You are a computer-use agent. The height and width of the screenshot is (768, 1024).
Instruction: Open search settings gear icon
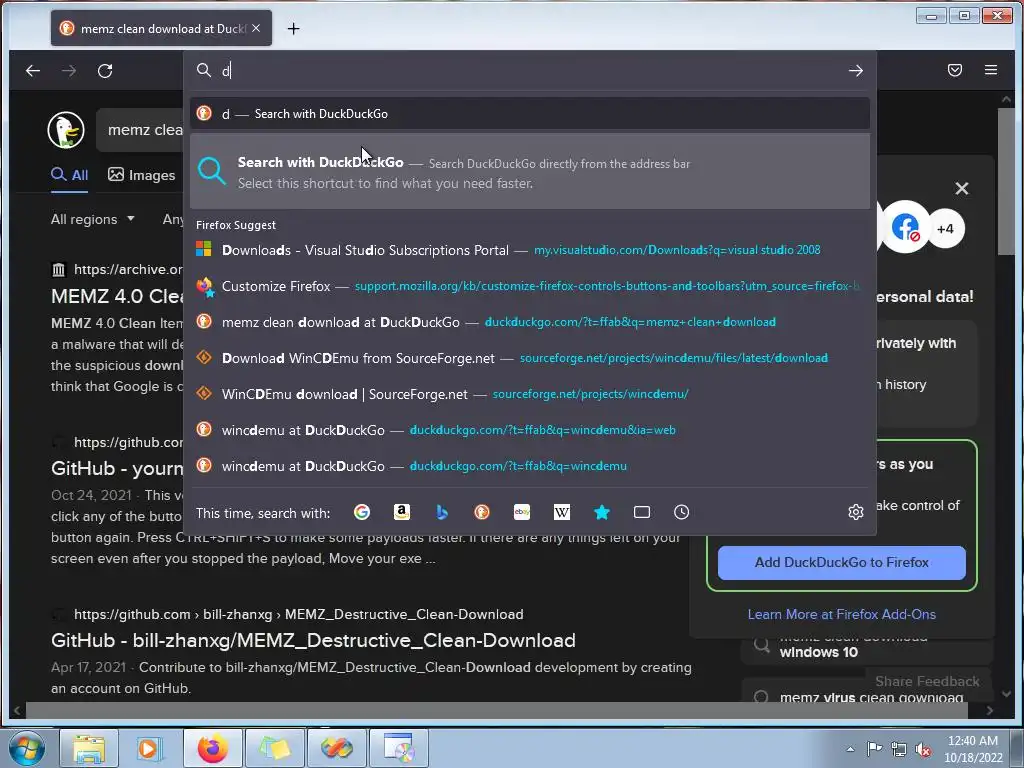tap(856, 513)
